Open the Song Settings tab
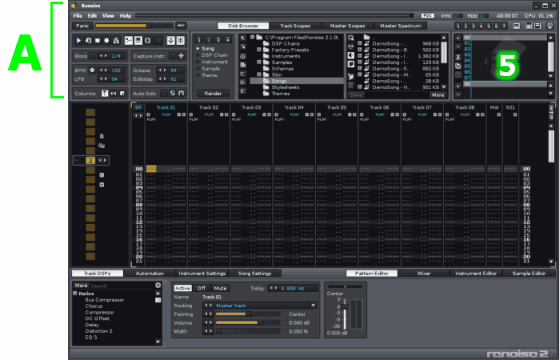 pyautogui.click(x=255, y=273)
